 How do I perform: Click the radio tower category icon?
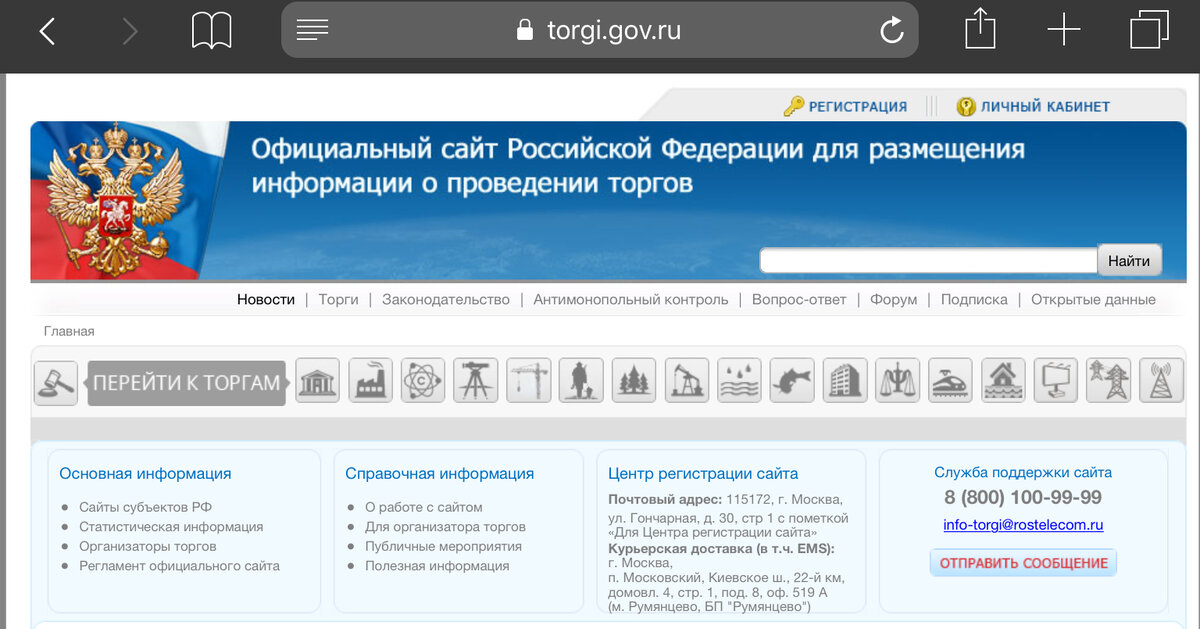pyautogui.click(x=1161, y=380)
